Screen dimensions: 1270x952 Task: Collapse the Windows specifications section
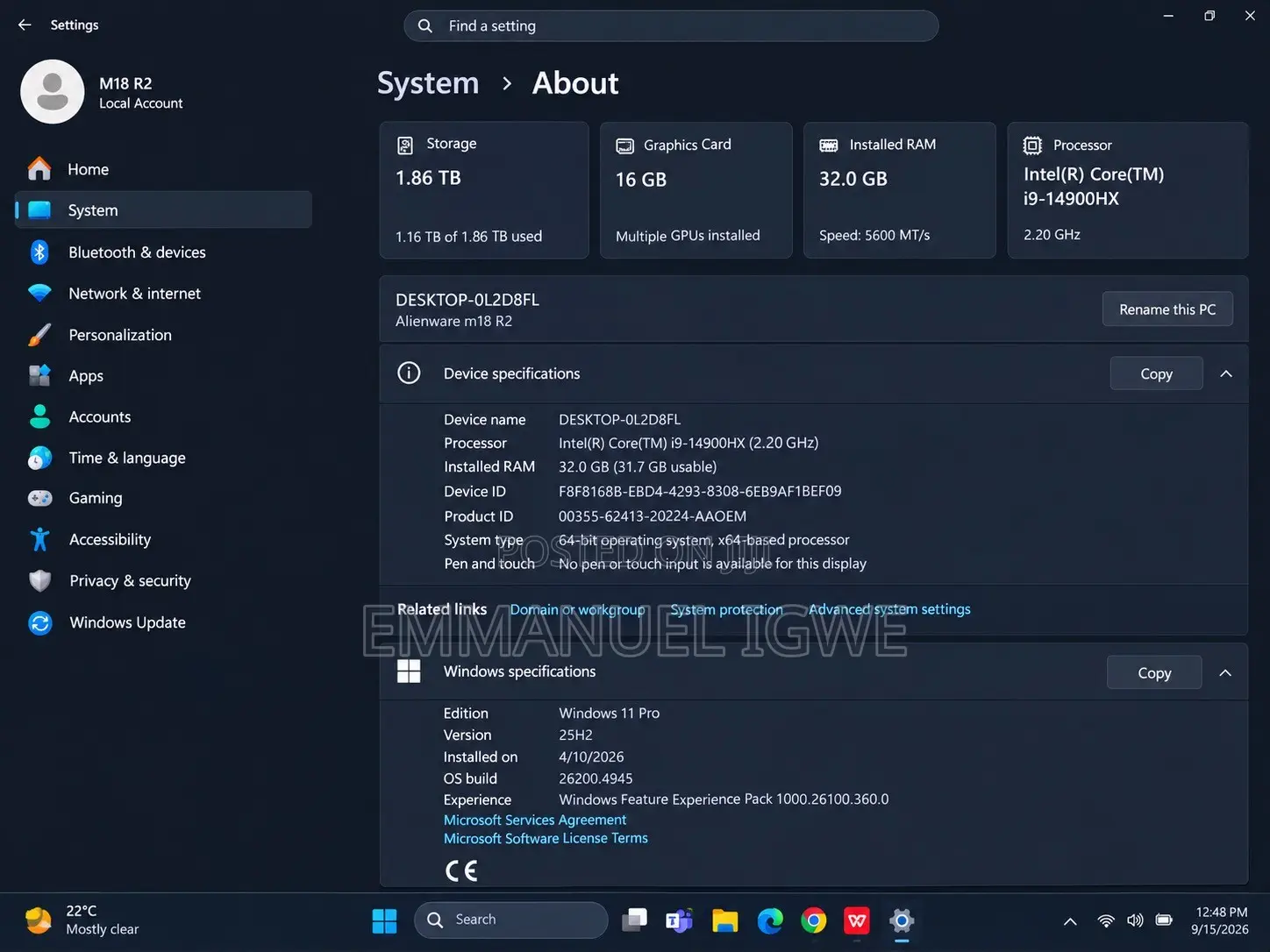1225,672
